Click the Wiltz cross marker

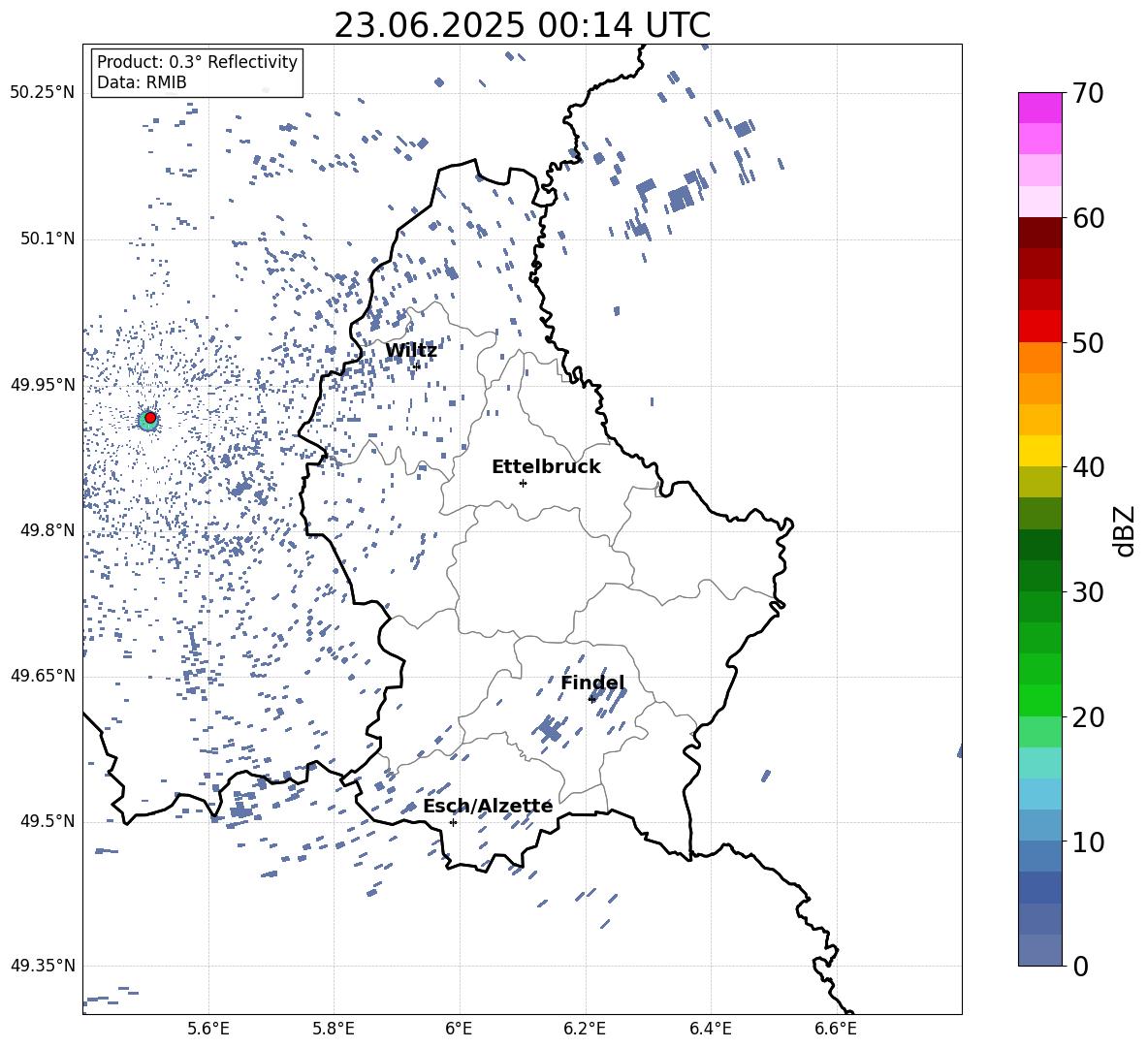417,365
